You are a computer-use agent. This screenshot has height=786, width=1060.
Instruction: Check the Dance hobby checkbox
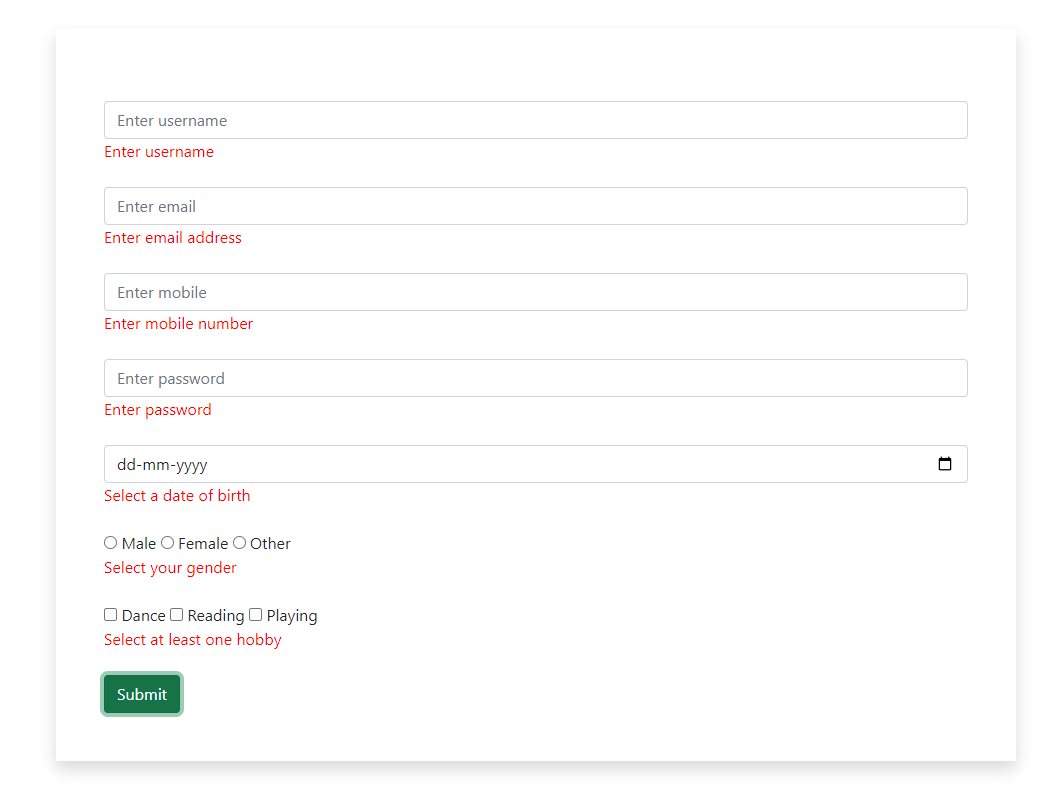point(110,614)
